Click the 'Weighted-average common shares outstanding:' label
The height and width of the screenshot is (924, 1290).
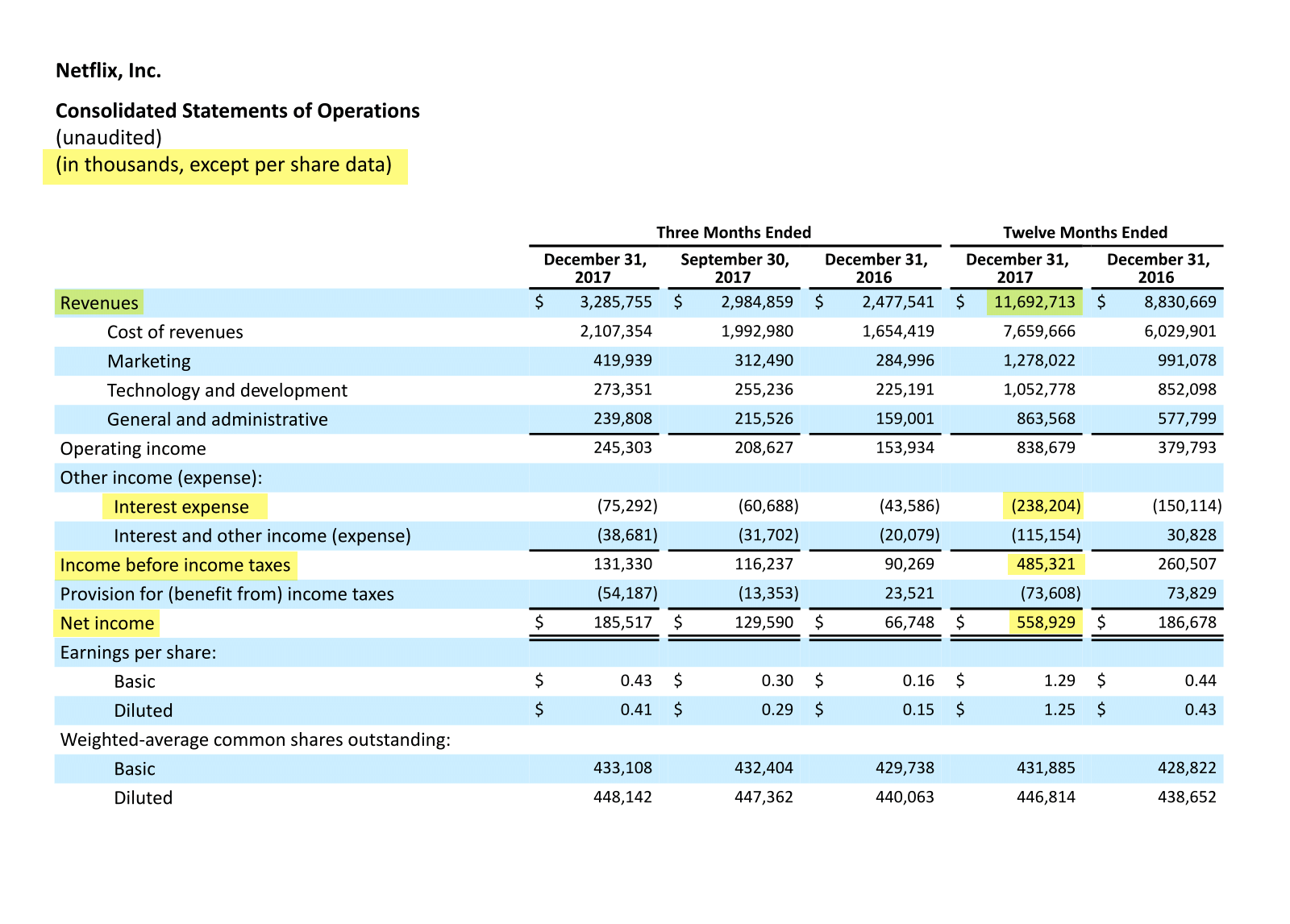[256, 739]
